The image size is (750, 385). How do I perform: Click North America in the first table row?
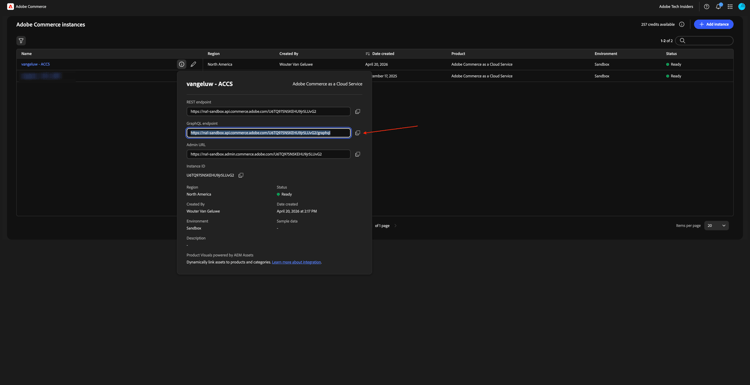click(x=220, y=64)
